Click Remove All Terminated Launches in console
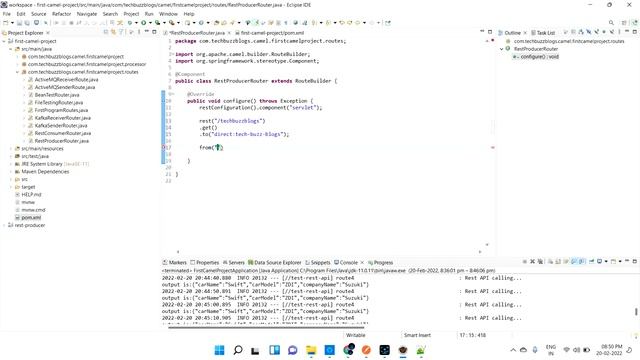Screen dimensions: 640x360 [540, 261]
